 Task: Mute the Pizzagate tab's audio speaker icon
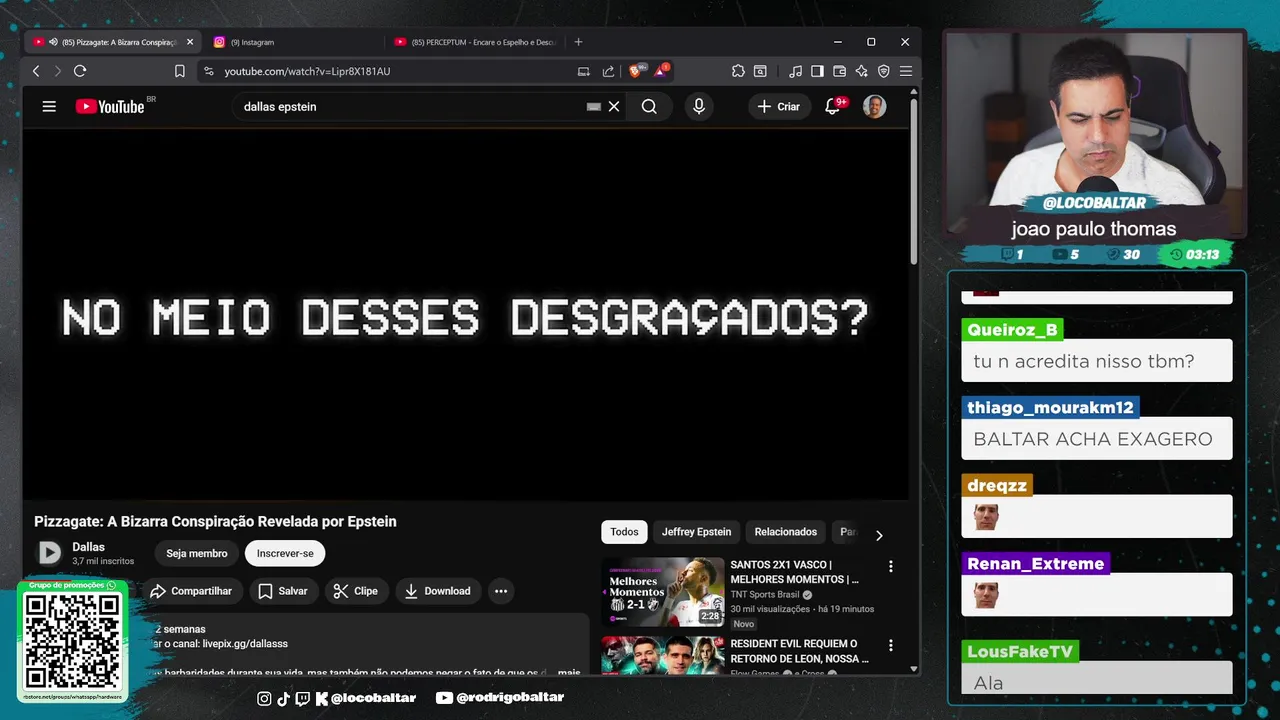pos(53,42)
